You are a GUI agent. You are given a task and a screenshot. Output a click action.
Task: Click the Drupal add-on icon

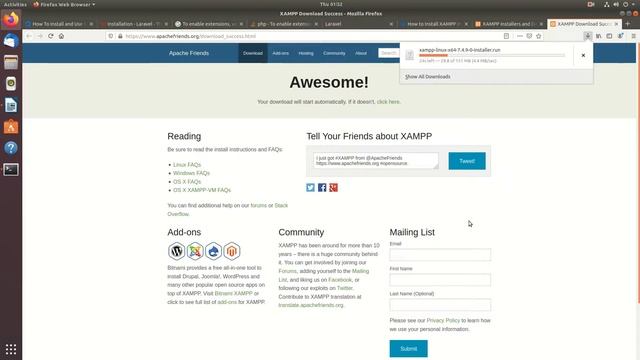click(213, 251)
